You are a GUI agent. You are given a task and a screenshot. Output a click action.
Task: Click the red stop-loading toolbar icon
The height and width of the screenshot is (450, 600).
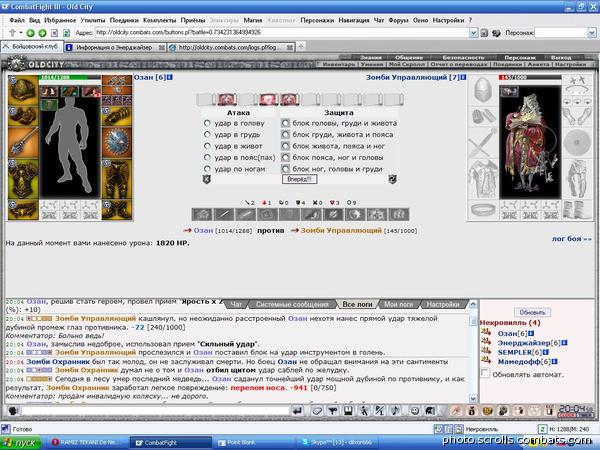pyautogui.click(x=54, y=33)
